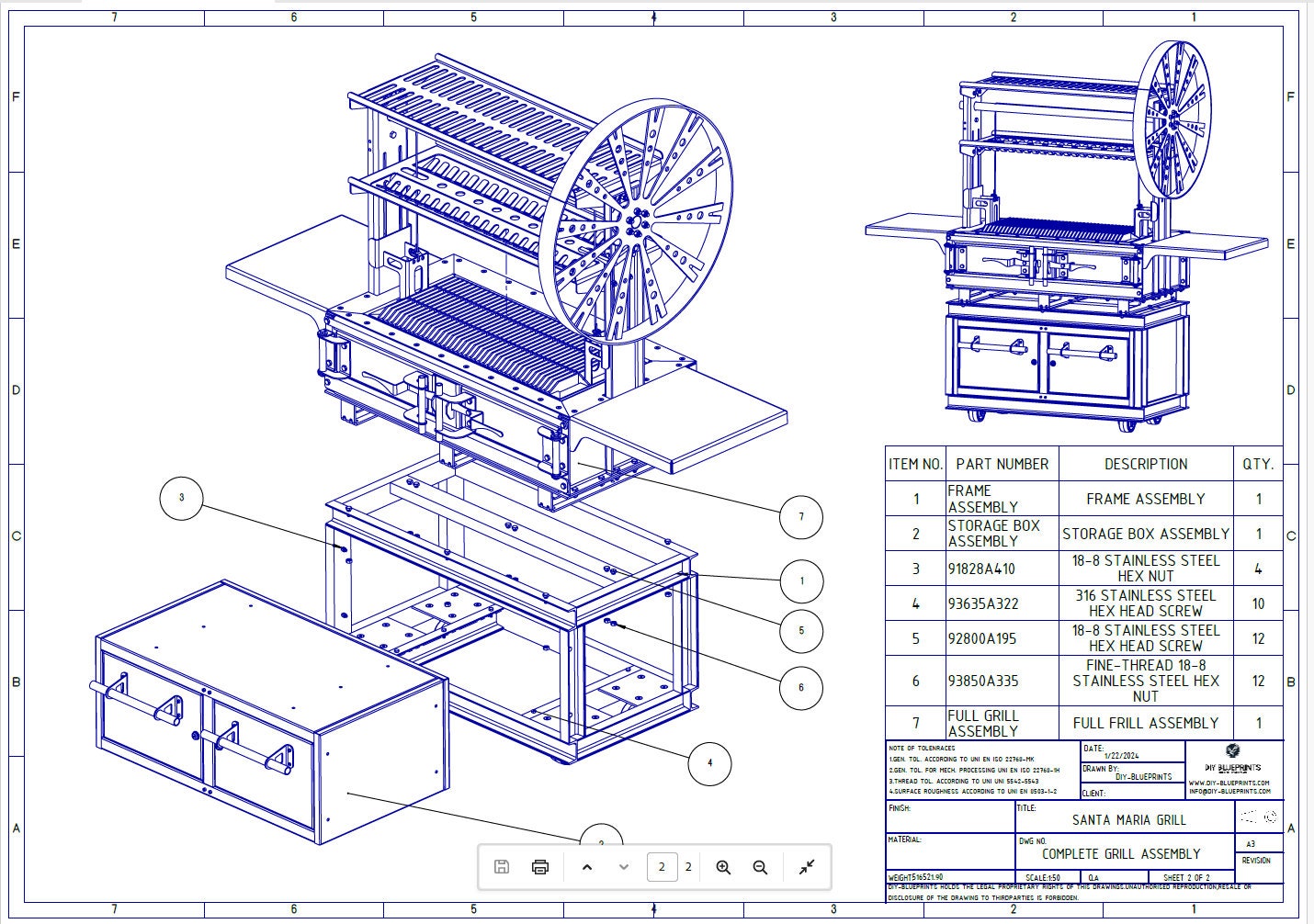Select callout balloon 4 near the base
Screen dimensions: 1314x924
[708, 761]
